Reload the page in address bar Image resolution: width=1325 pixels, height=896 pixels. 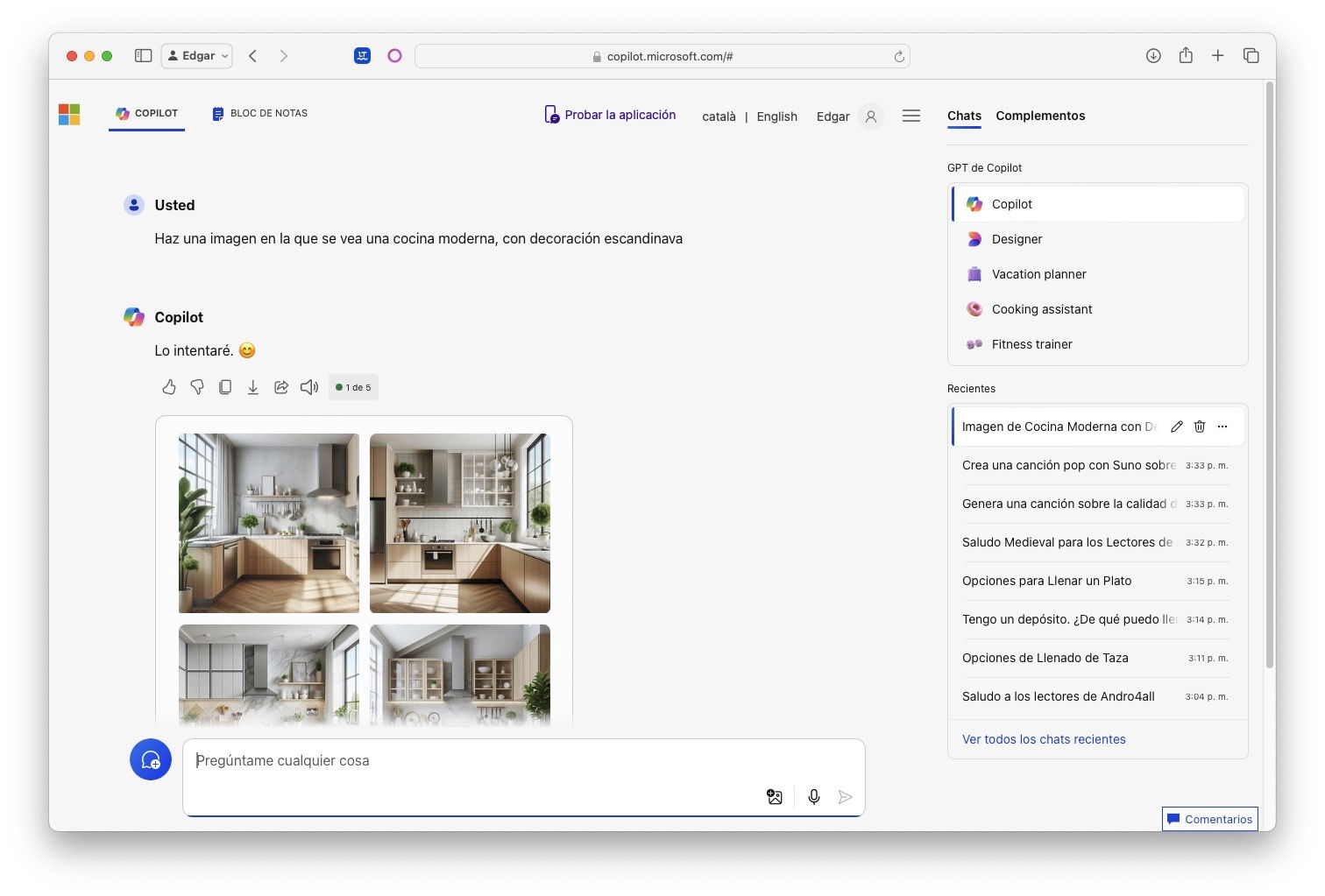point(899,56)
